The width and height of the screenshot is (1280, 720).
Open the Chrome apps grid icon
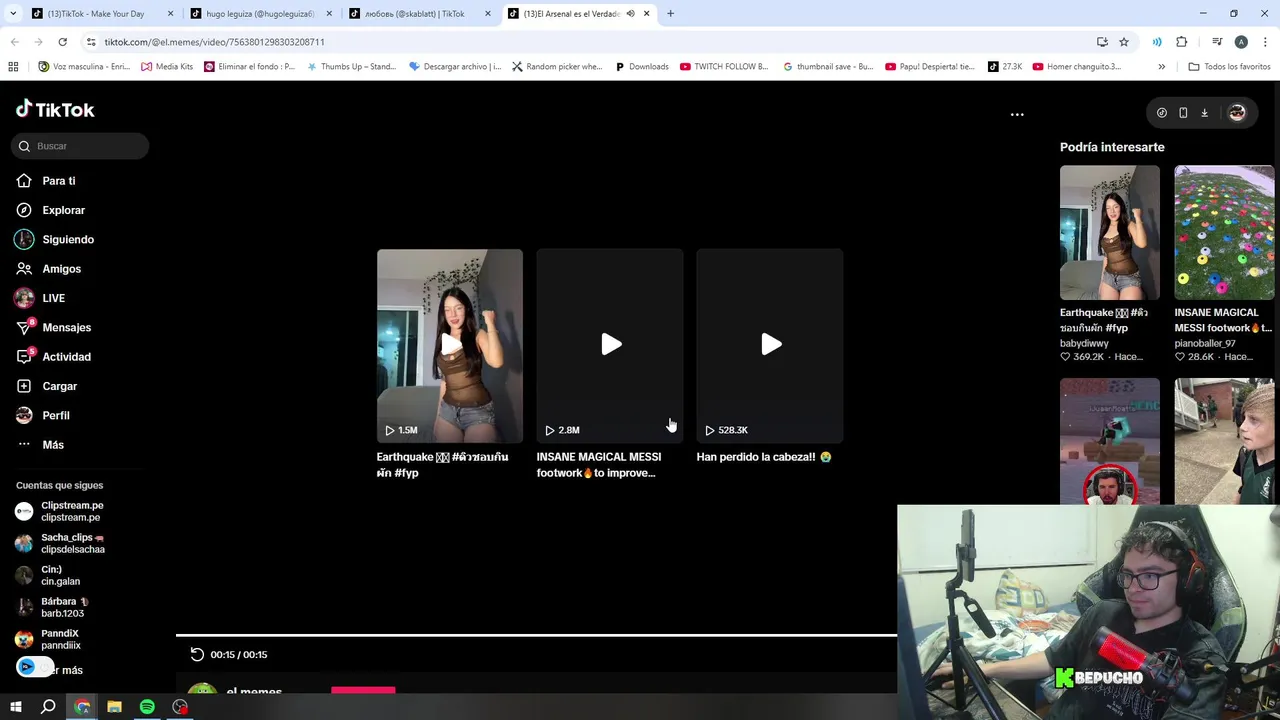point(13,67)
